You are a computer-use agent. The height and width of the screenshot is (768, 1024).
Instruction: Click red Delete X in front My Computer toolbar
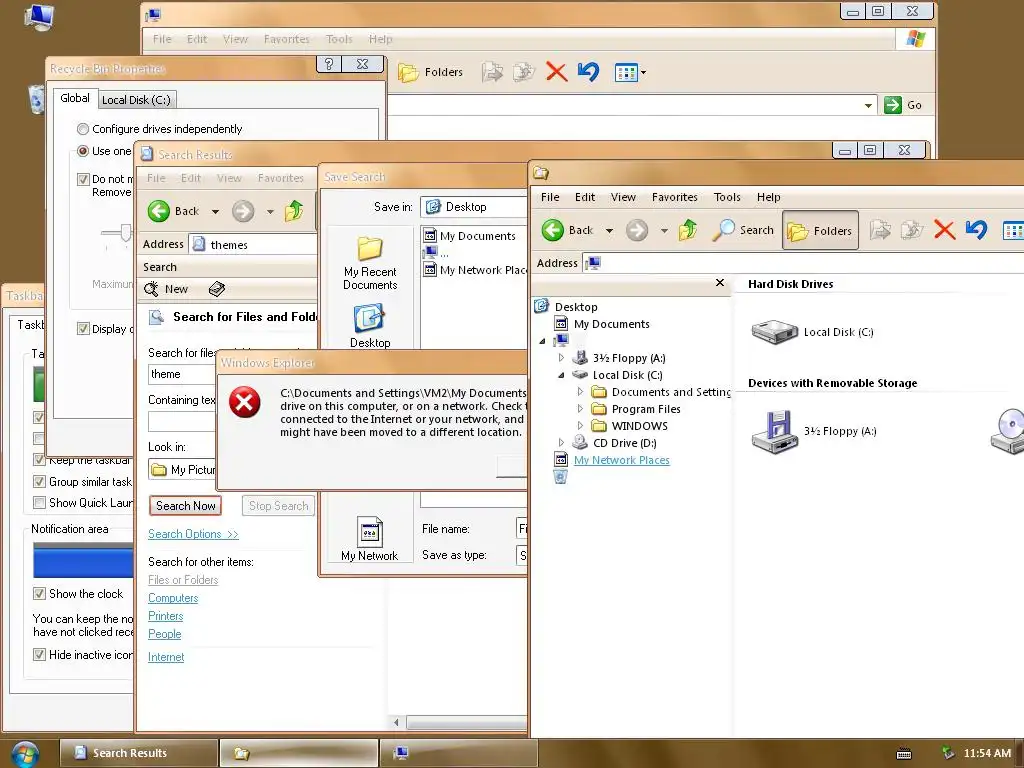(x=944, y=230)
